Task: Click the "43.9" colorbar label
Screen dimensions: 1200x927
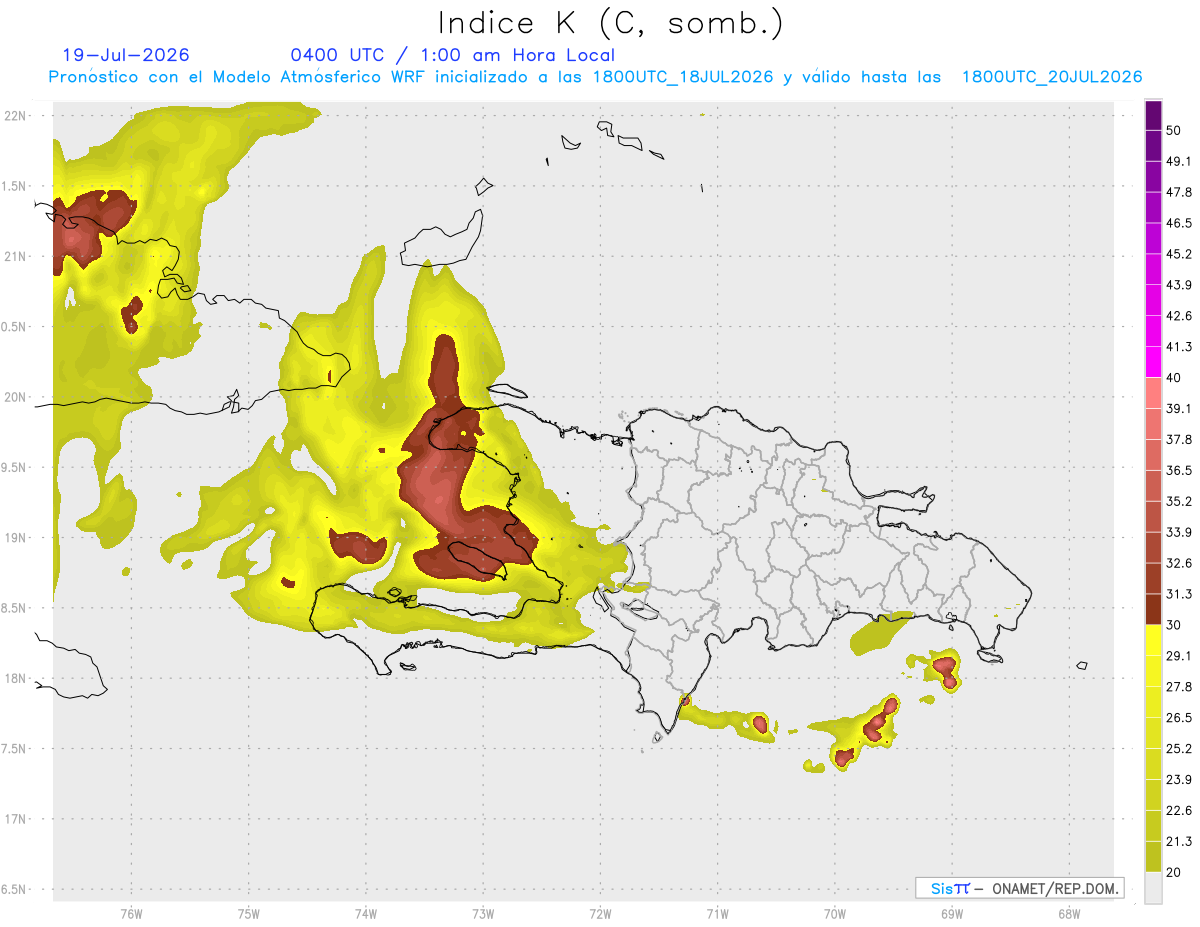Action: tap(1180, 285)
